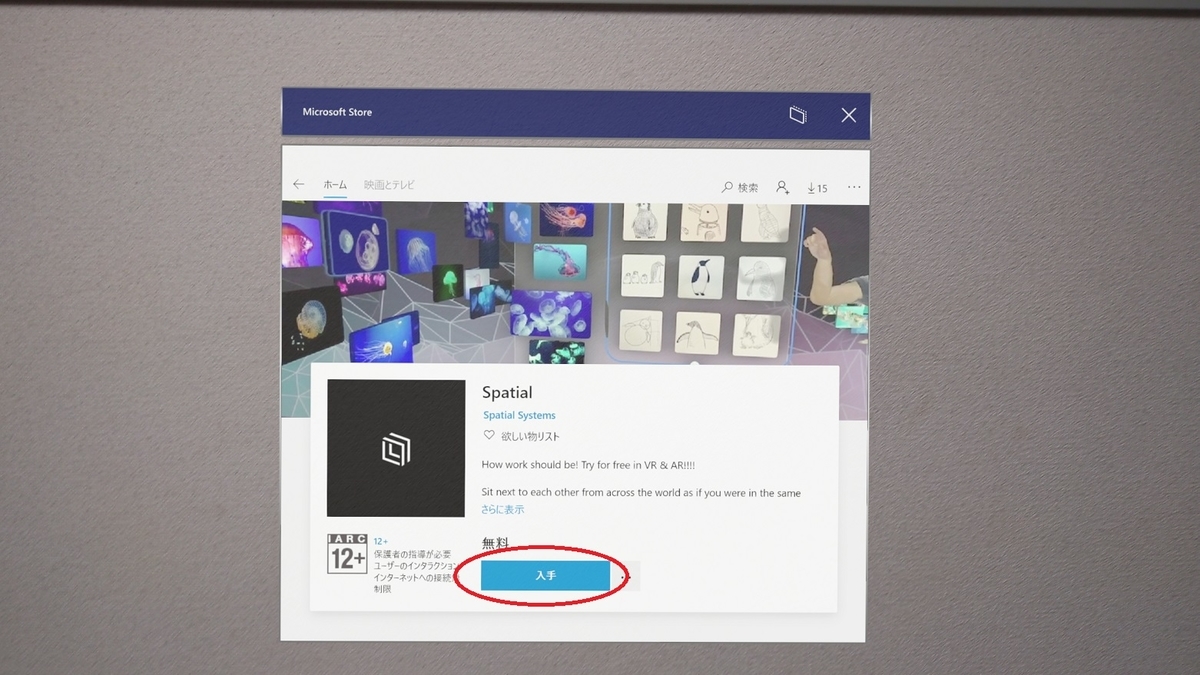Select the 無料 price label

click(495, 543)
